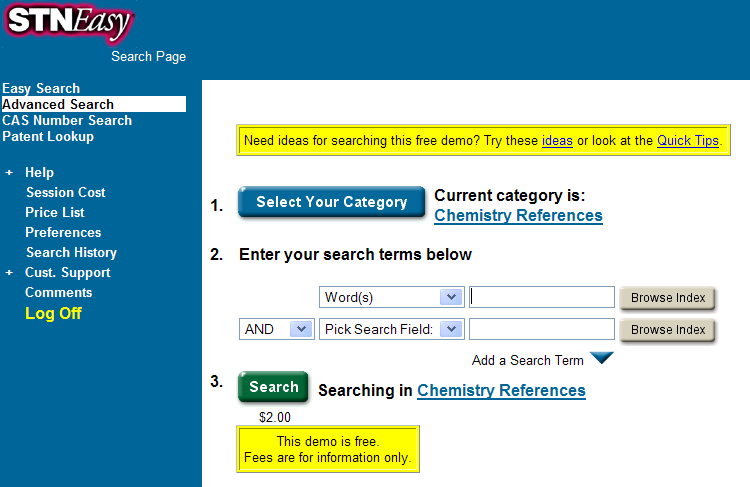Click the second Browse Index button

pos(667,329)
